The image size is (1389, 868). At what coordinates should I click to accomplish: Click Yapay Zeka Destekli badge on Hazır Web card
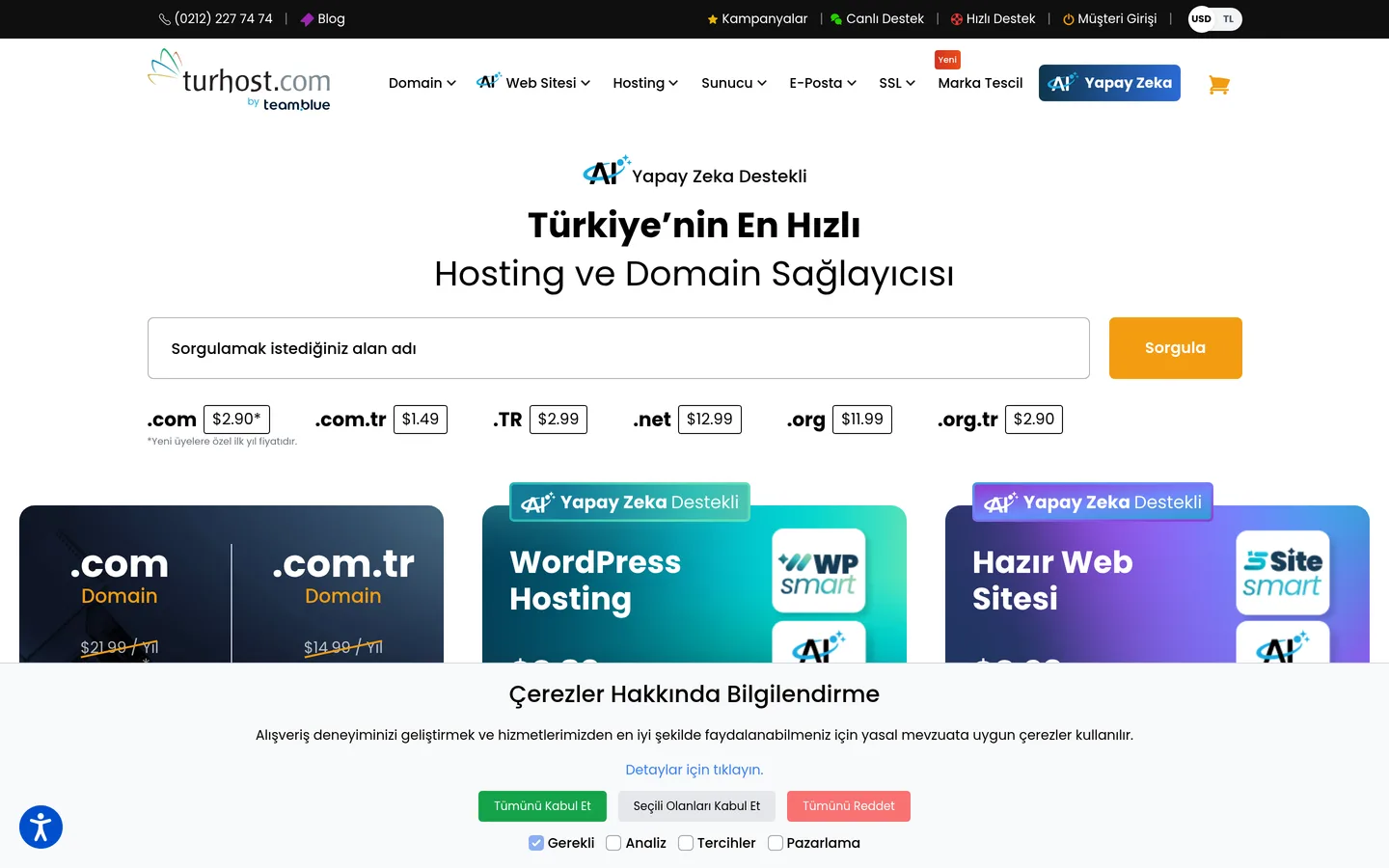1093,502
